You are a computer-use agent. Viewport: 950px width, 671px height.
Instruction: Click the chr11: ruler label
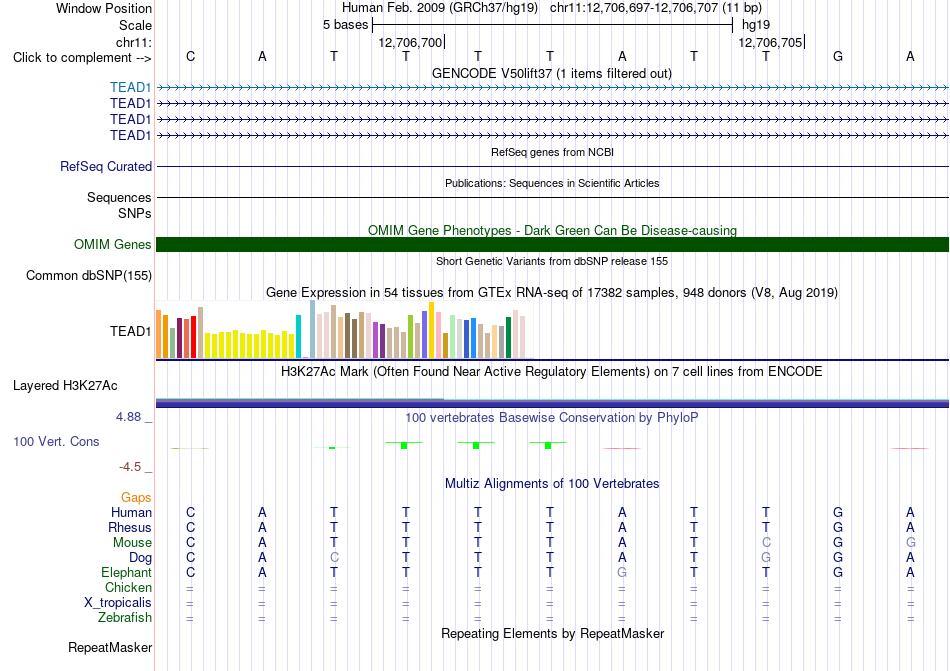pos(133,42)
